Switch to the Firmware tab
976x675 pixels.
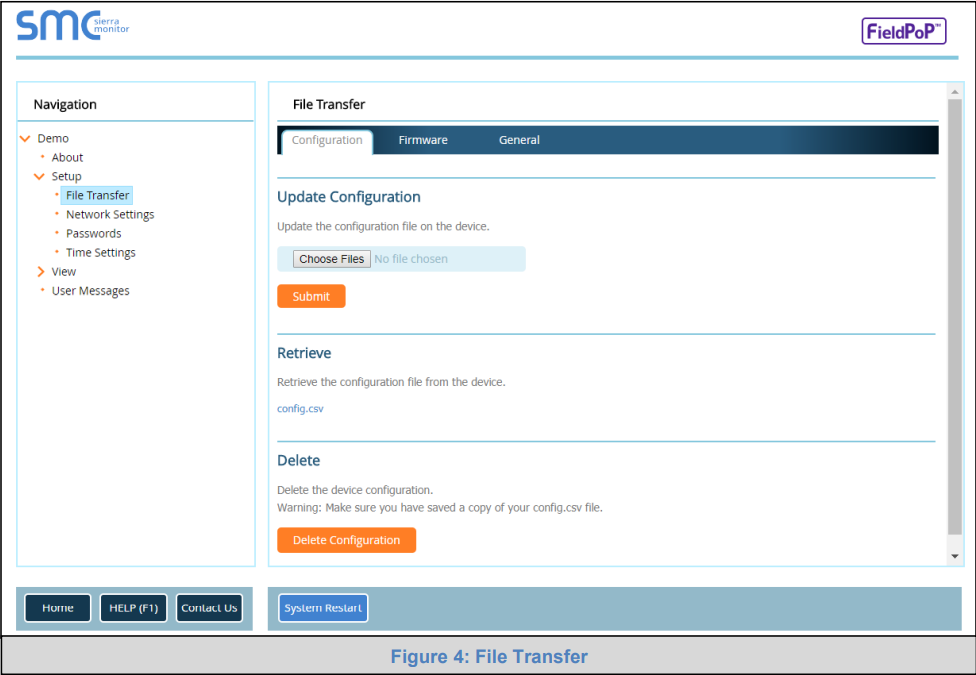pos(423,141)
